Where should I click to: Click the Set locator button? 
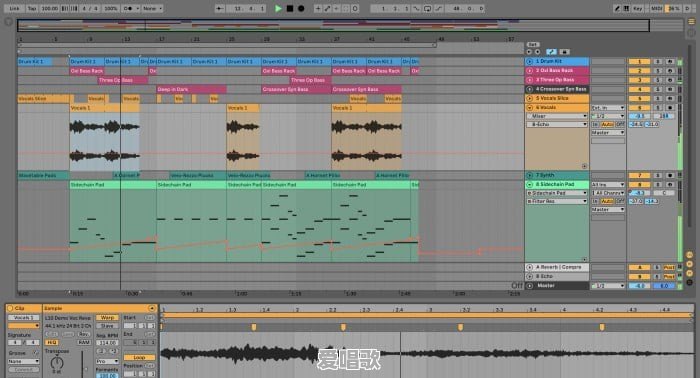coord(533,45)
